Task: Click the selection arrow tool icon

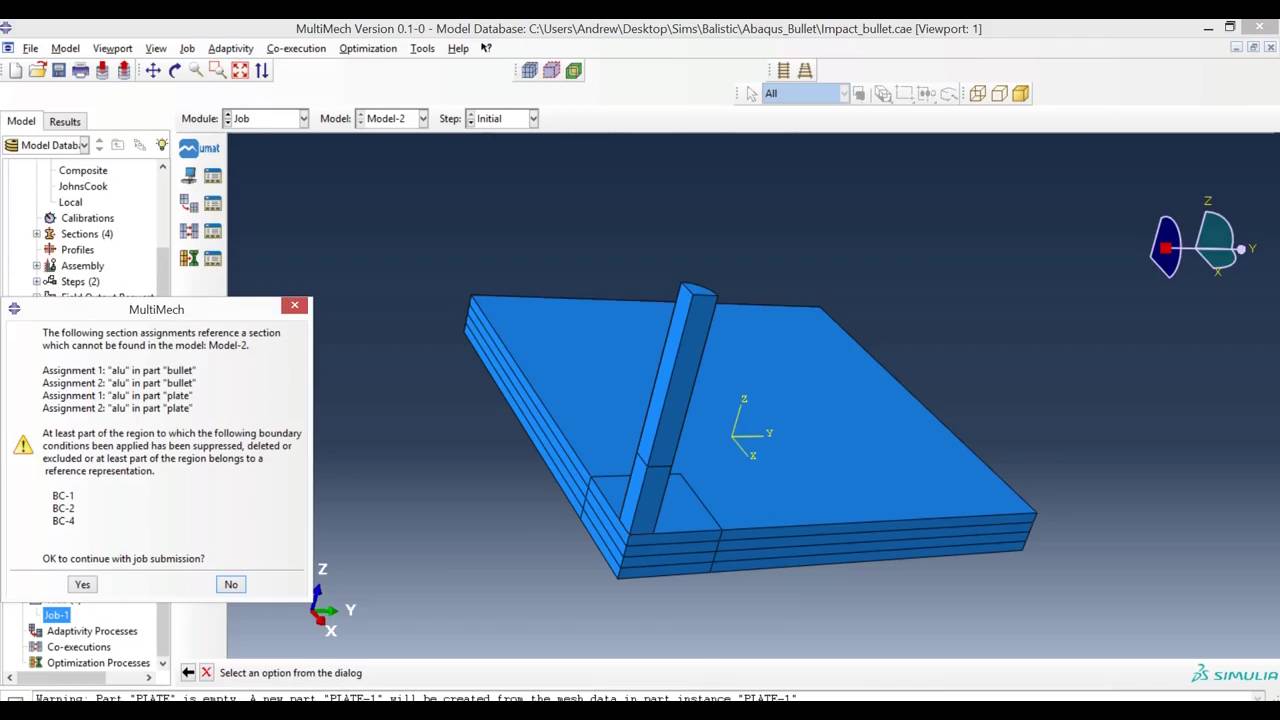Action: tap(752, 94)
